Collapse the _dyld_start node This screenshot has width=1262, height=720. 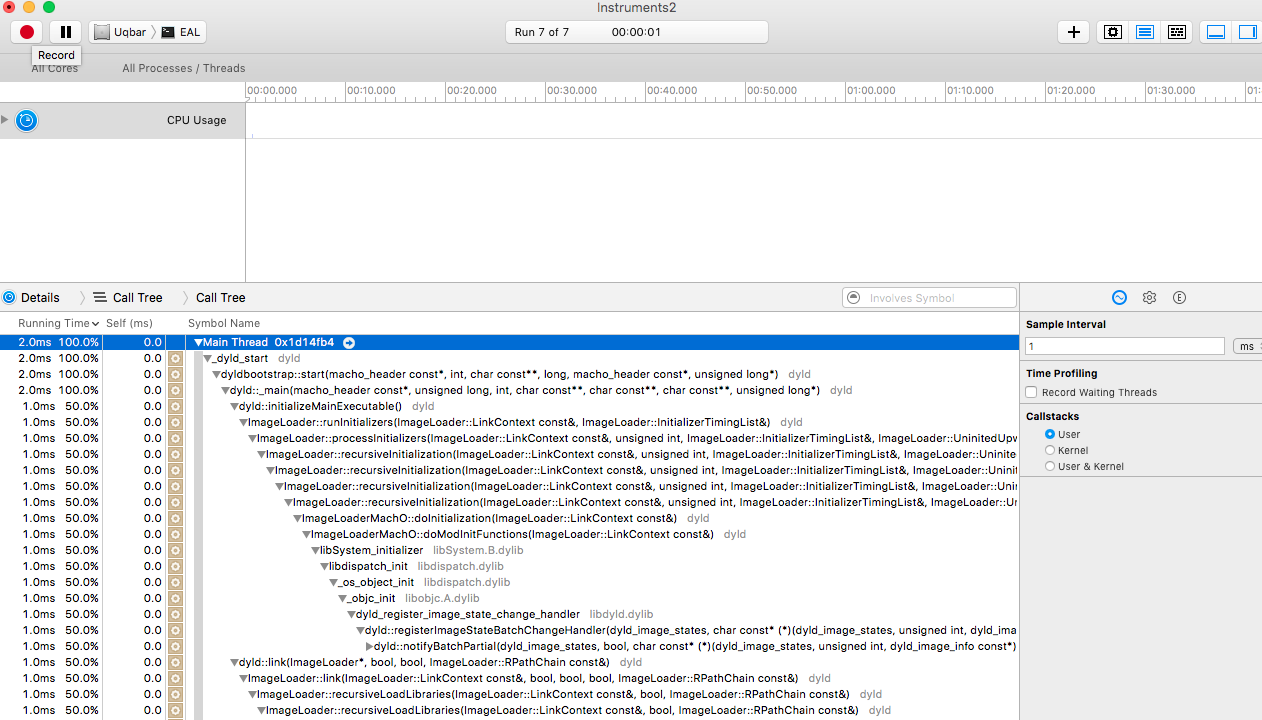[207, 358]
